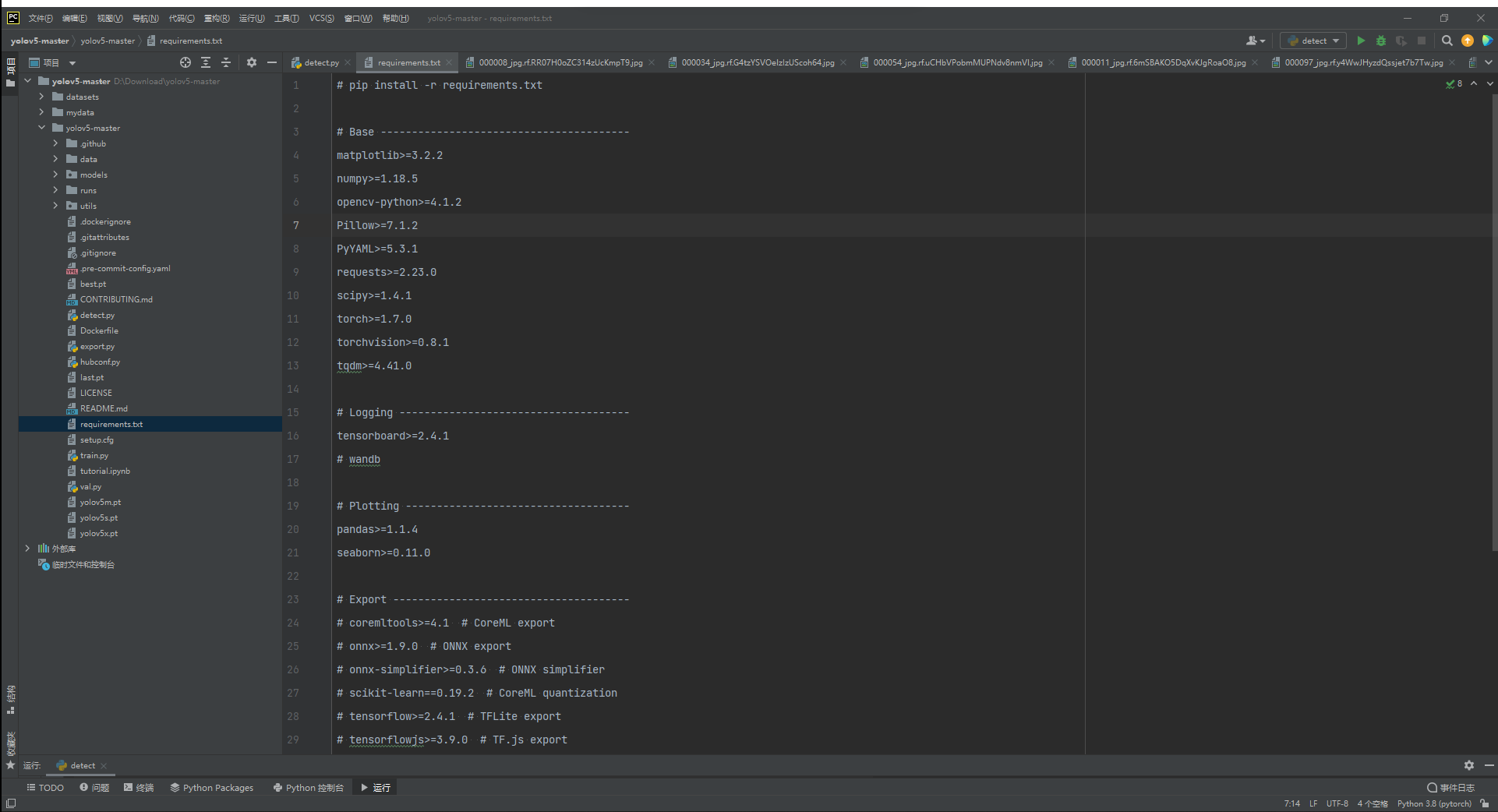Open the Run (运行) menu
This screenshot has height=812, width=1498.
[252, 18]
